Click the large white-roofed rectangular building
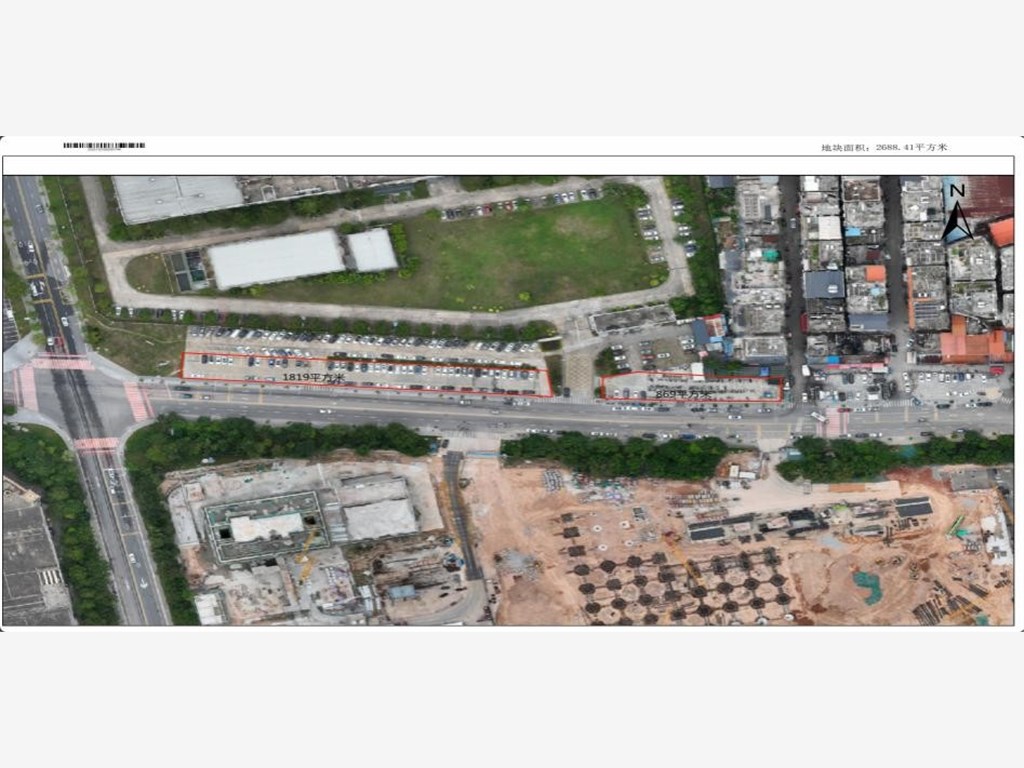Image resolution: width=1024 pixels, height=768 pixels. point(275,258)
